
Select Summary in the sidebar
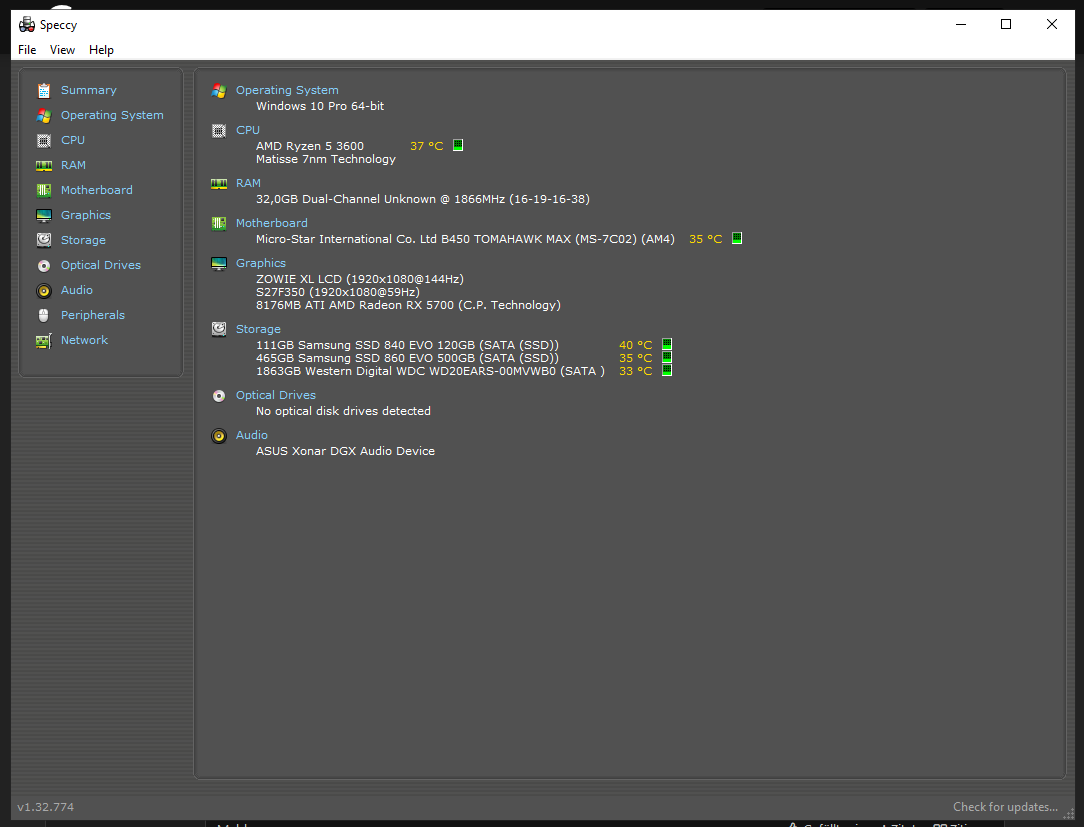point(88,90)
